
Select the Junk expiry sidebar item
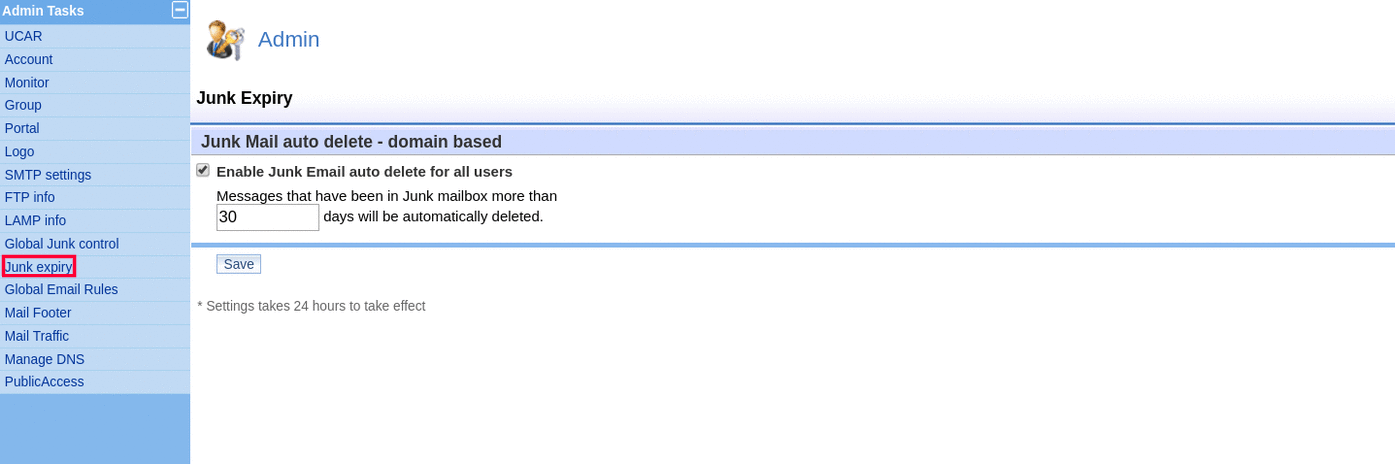[x=39, y=267]
